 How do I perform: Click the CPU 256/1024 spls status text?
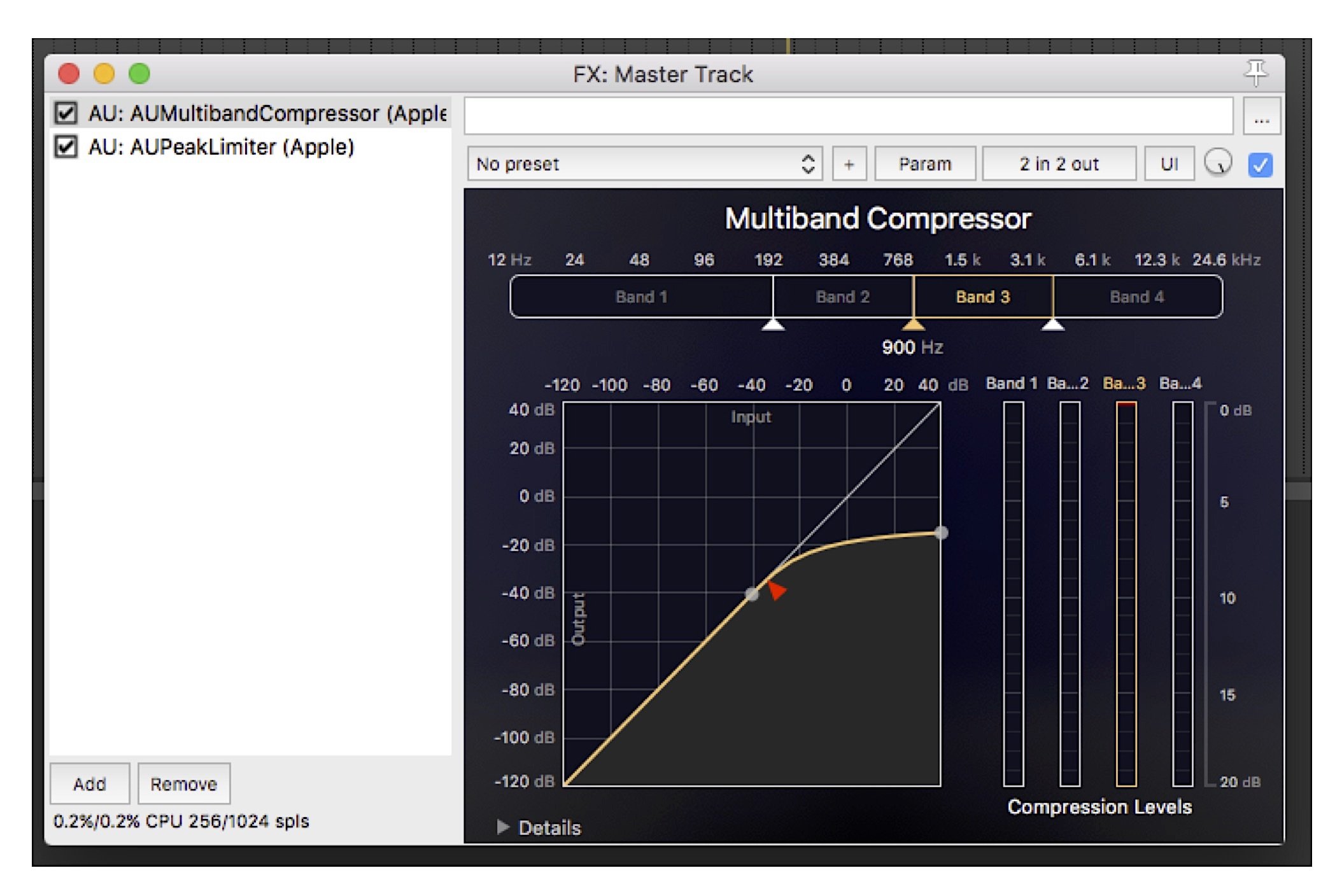coord(181,821)
